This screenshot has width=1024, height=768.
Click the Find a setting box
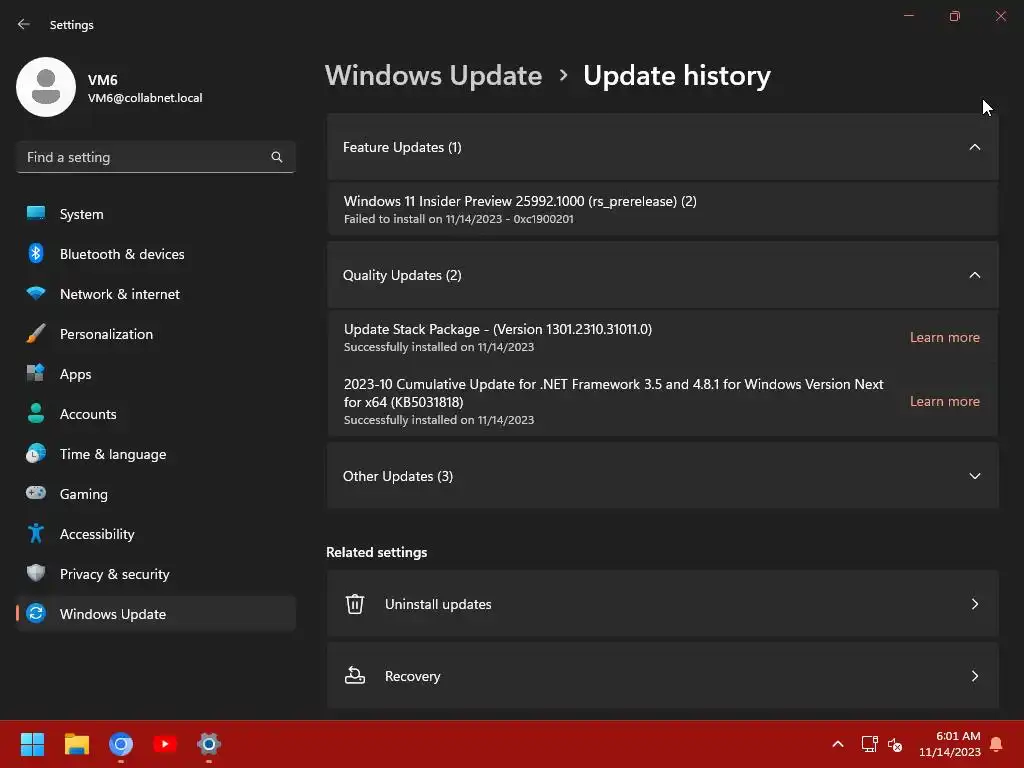[156, 157]
